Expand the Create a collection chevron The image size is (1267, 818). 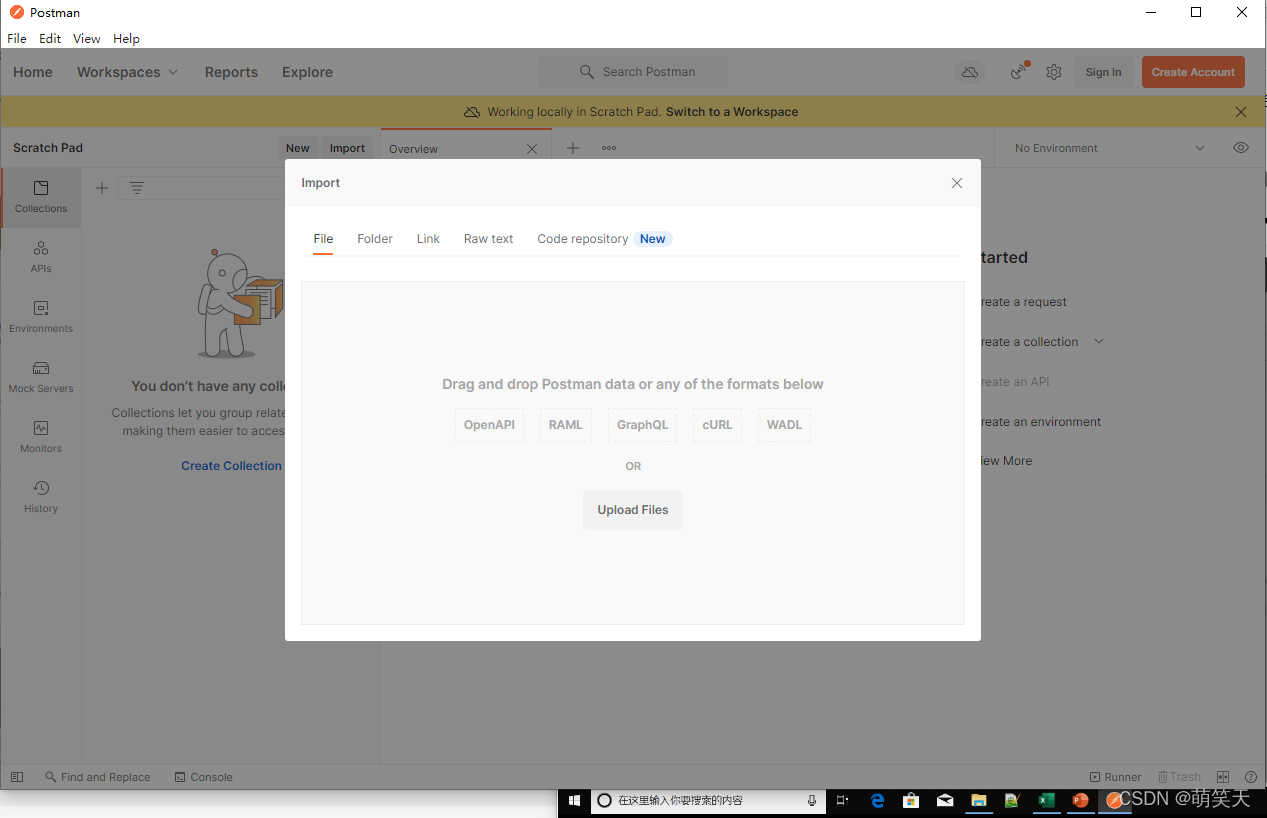point(1099,341)
